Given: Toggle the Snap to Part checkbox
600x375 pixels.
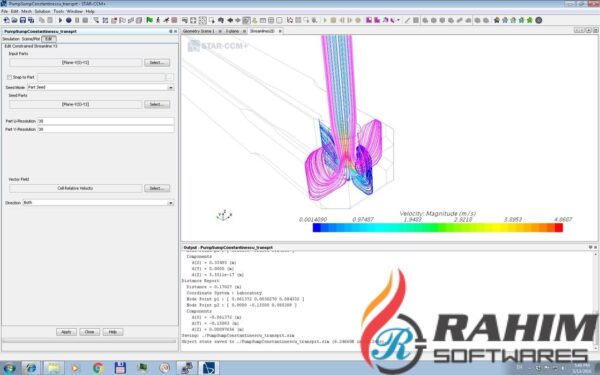Looking at the screenshot, I should pyautogui.click(x=10, y=77).
